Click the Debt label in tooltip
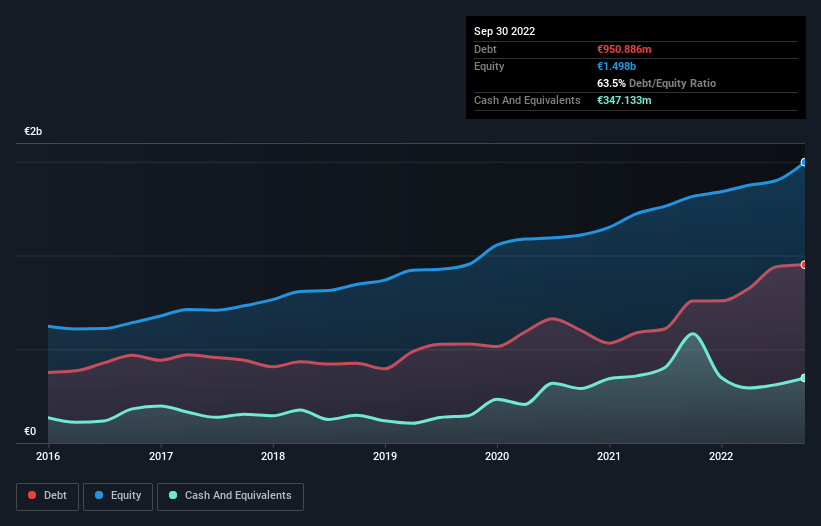The height and width of the screenshot is (526, 821). (x=485, y=49)
